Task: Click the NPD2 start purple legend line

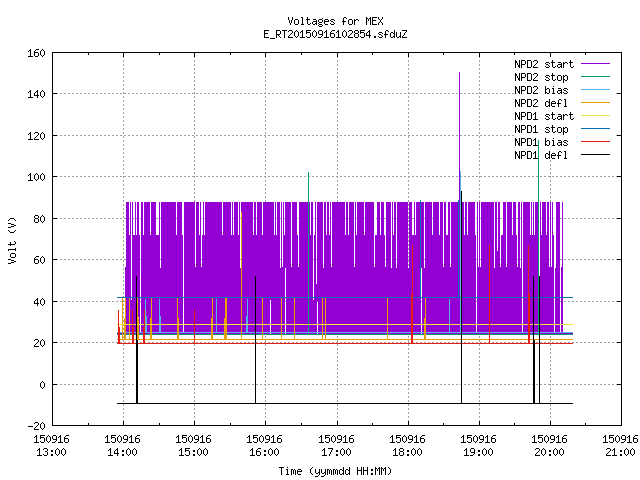Action: coord(595,64)
